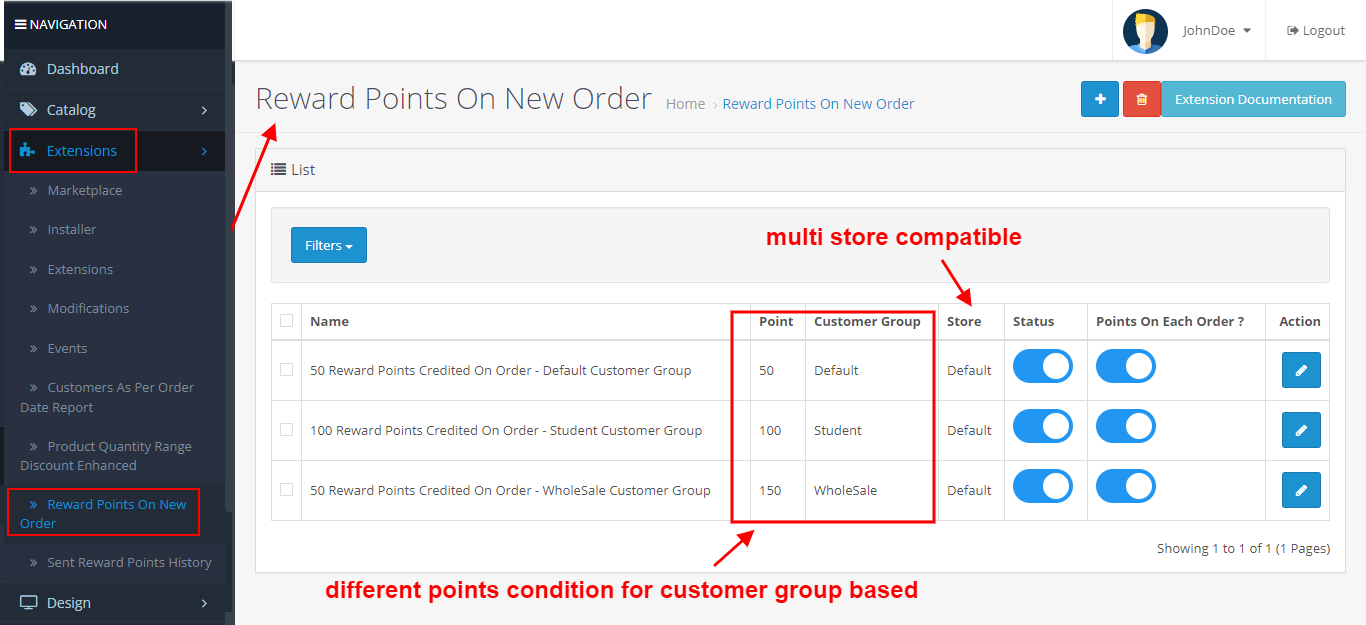
Task: Click the hamburger Navigation icon
Action: coord(20,24)
